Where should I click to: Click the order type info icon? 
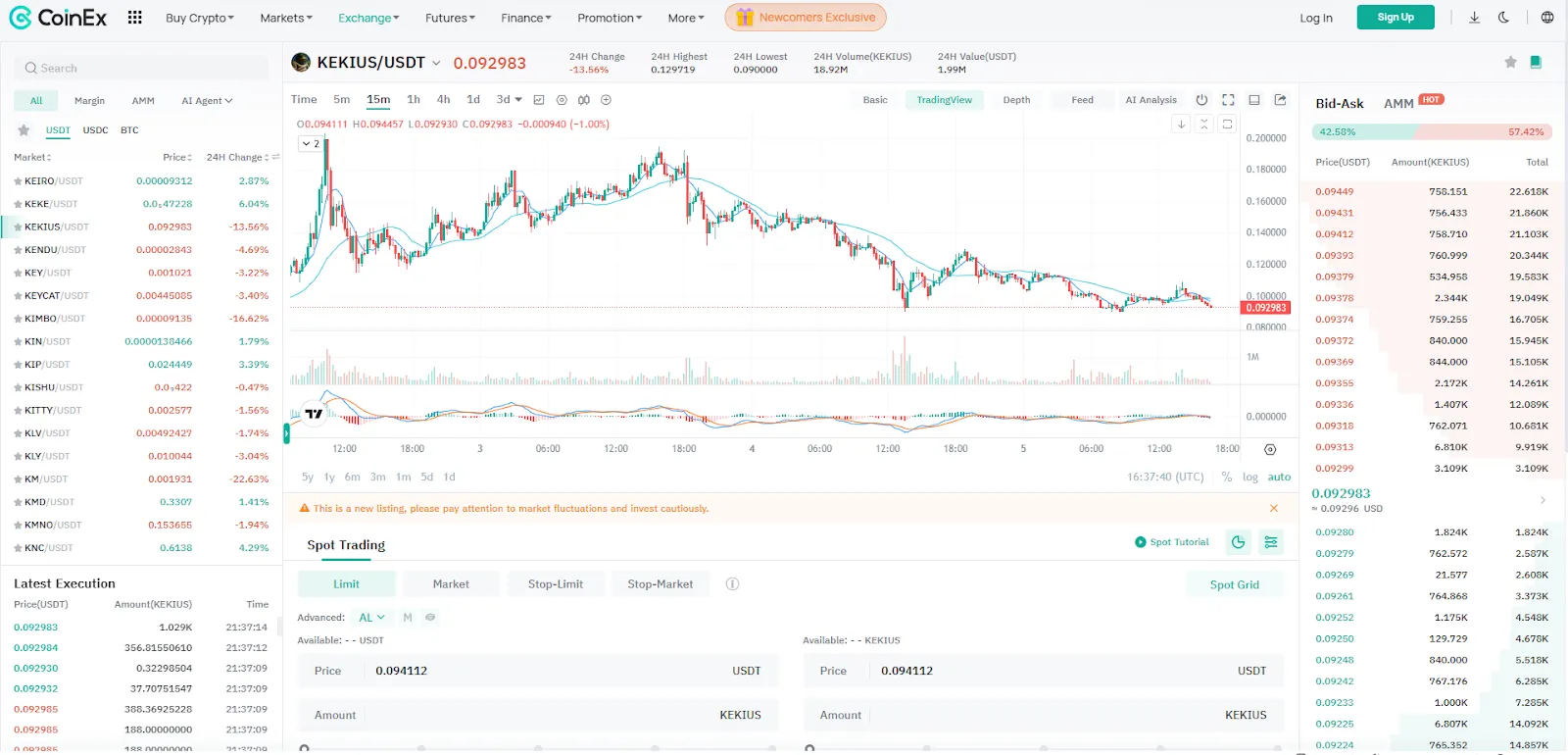(732, 584)
